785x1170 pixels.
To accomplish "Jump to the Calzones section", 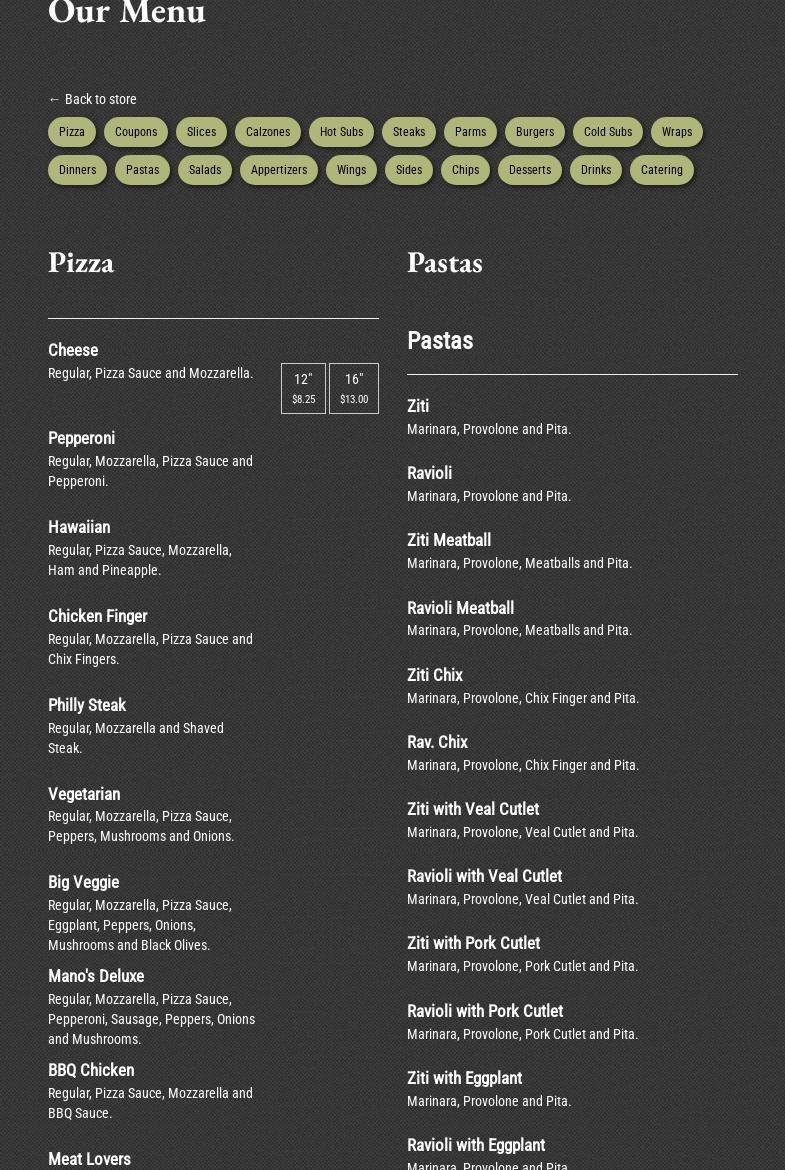I will 268,132.
